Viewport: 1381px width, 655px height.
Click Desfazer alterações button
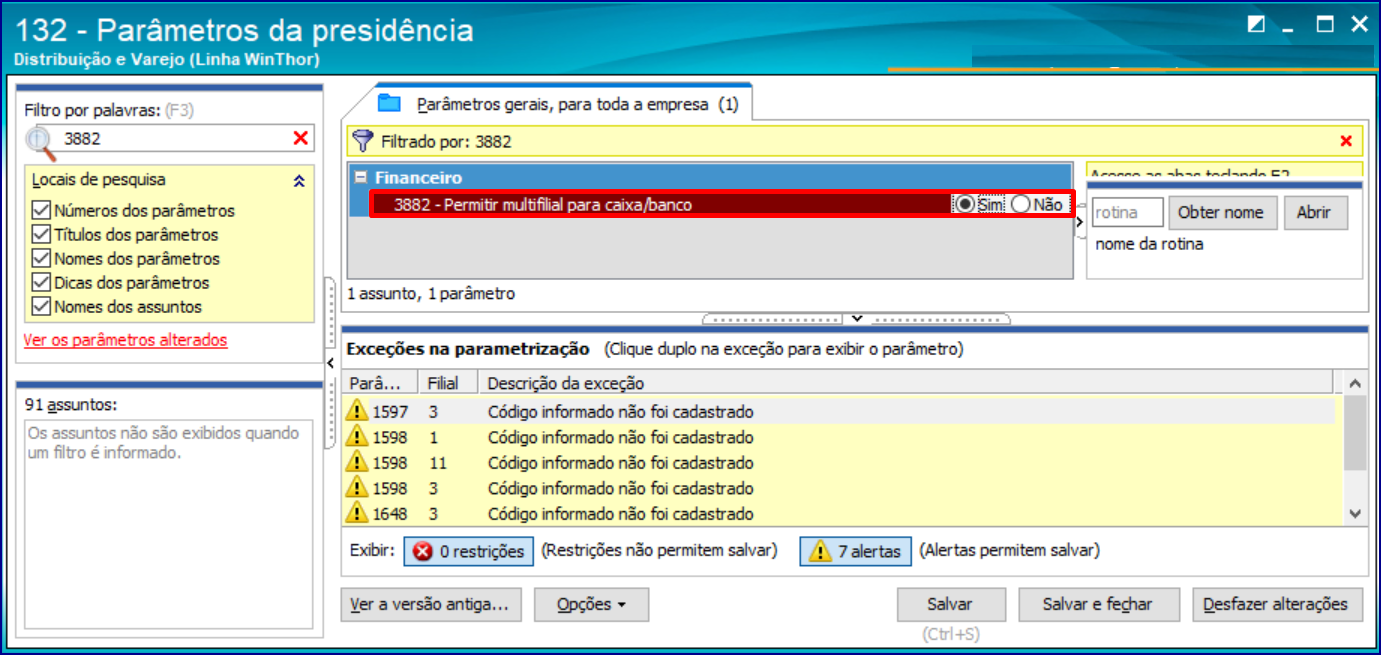1276,605
